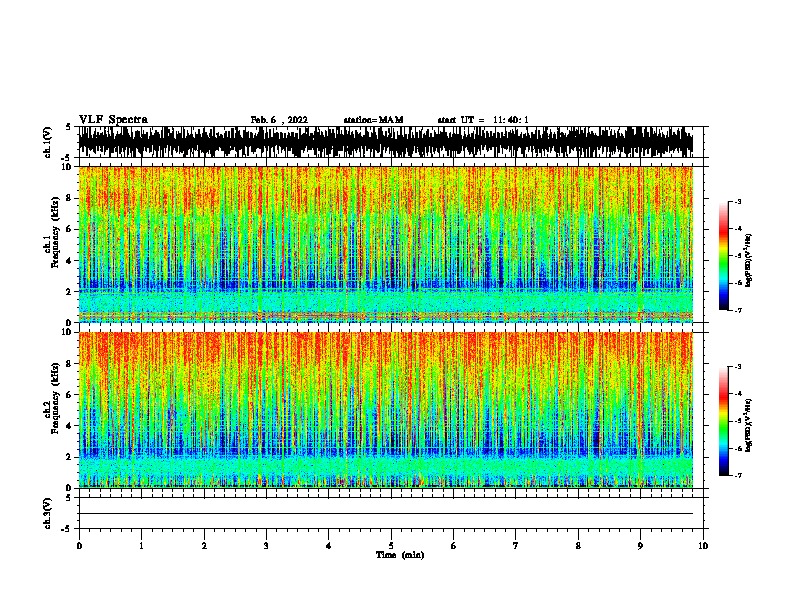792x612 pixels.
Task: Click the "10" label on the time axis
Action: pyautogui.click(x=703, y=546)
